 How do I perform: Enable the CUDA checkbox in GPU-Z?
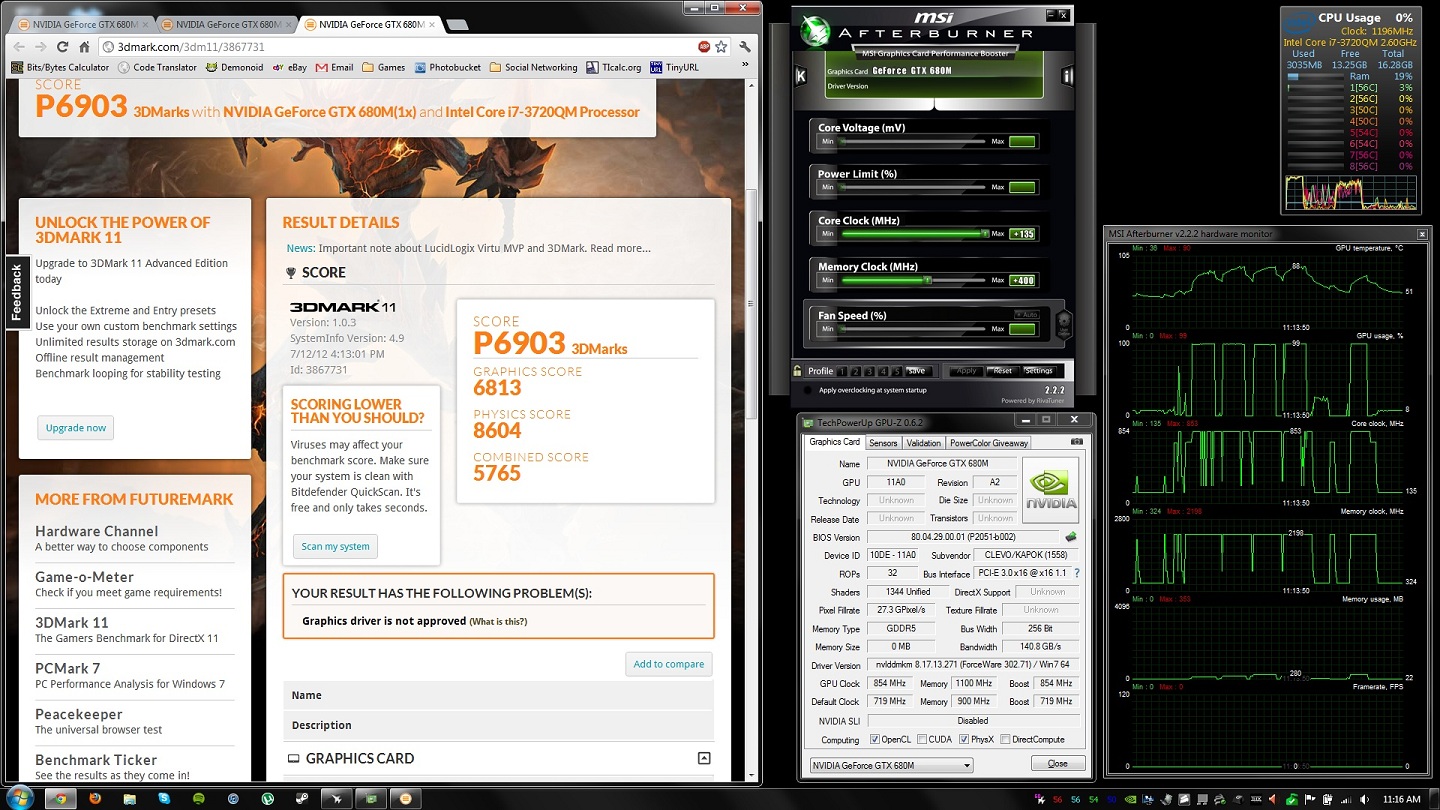921,740
